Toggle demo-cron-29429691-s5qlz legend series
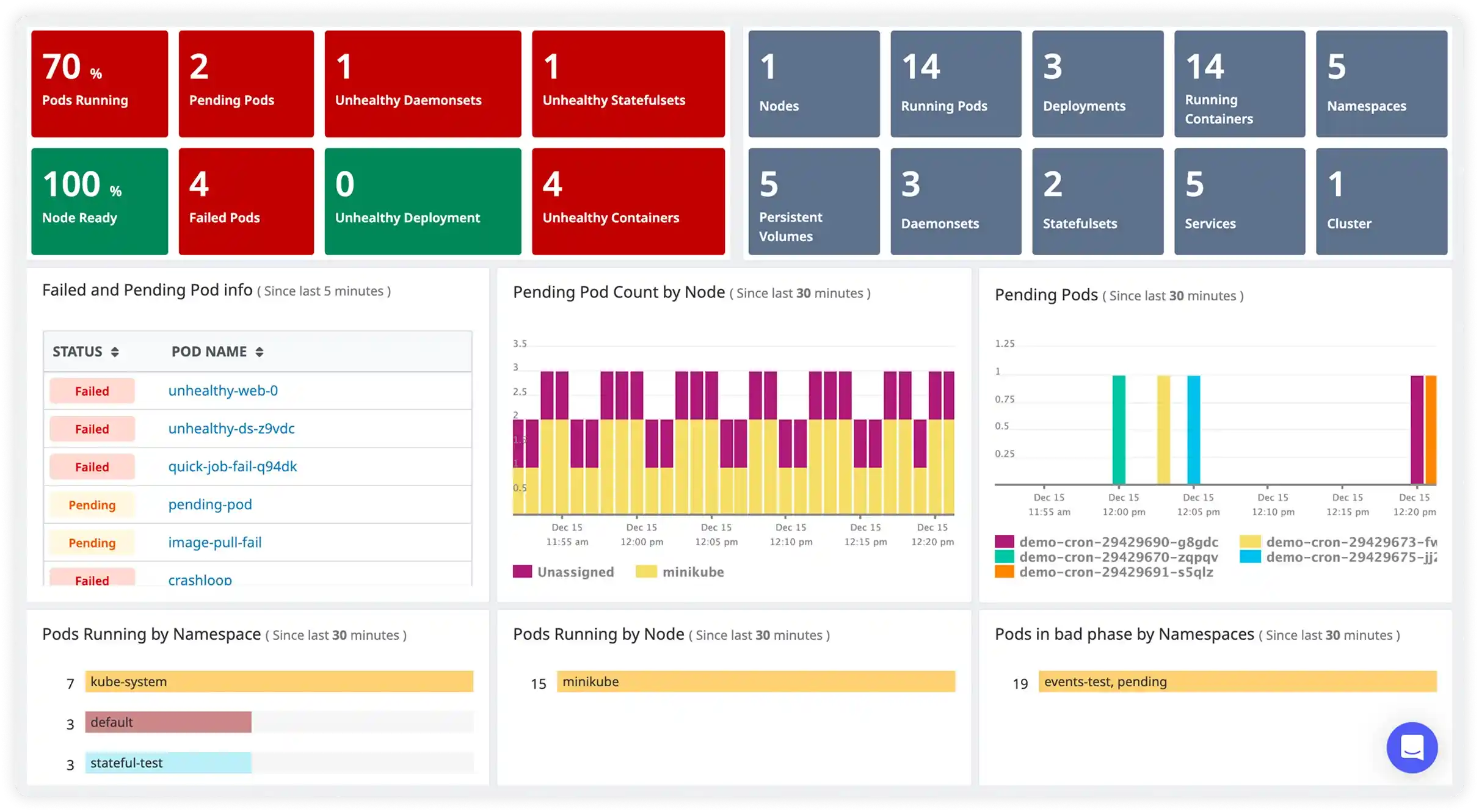Image resolution: width=1479 pixels, height=812 pixels. [1116, 572]
